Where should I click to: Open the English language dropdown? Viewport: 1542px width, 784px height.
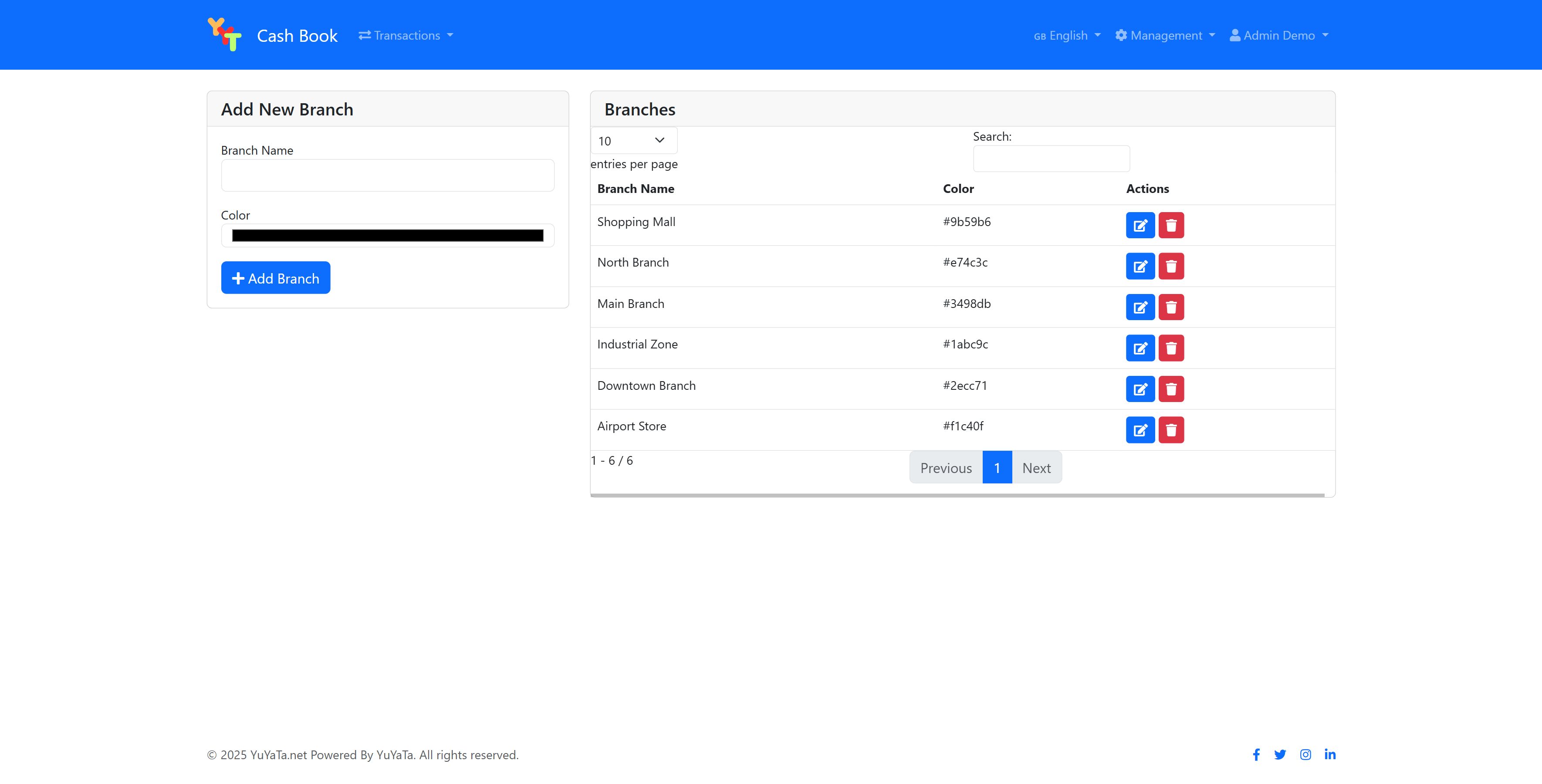(1067, 35)
